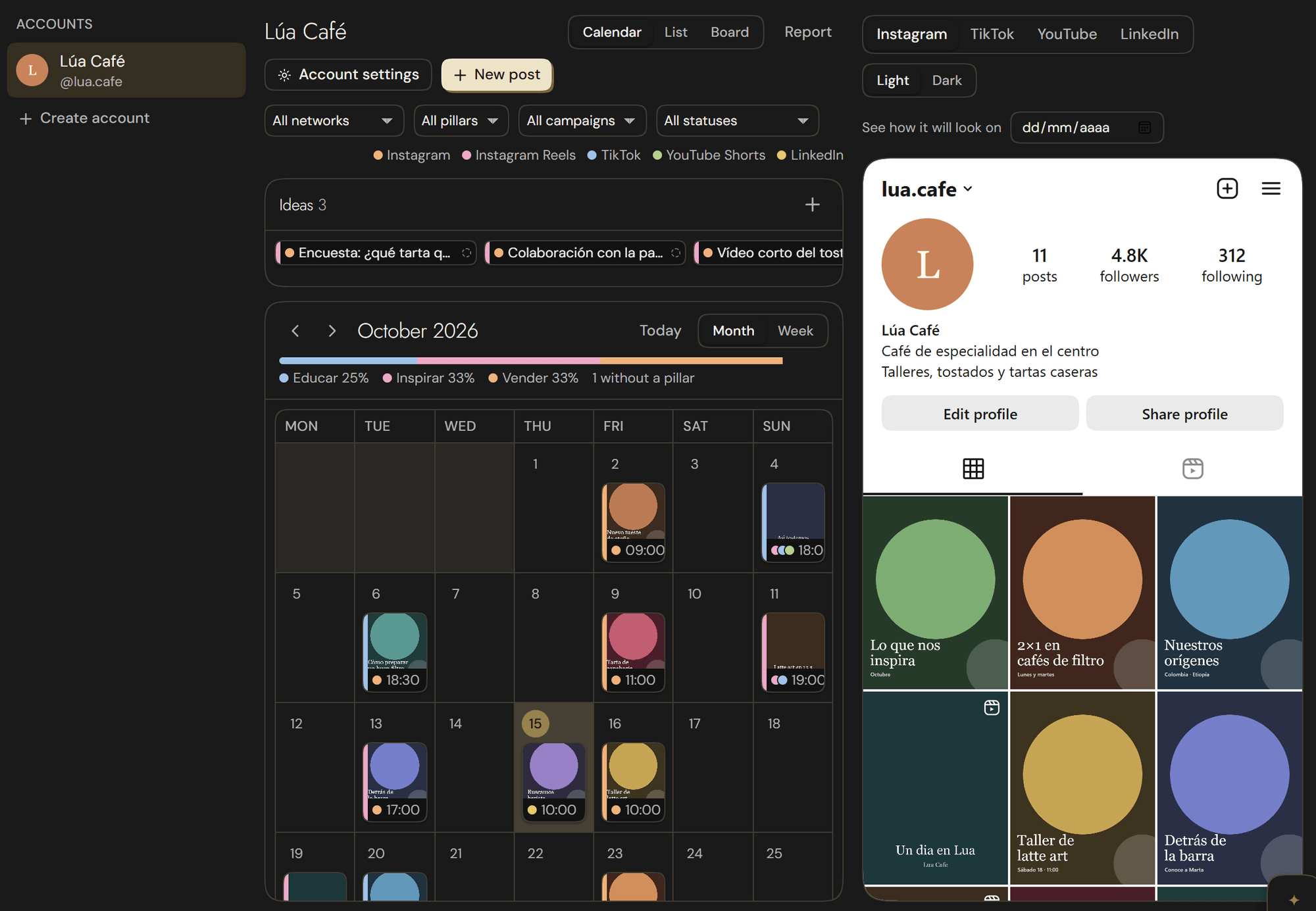The width and height of the screenshot is (1316, 911).
Task: Toggle the calendar to Week view
Action: coord(795,331)
